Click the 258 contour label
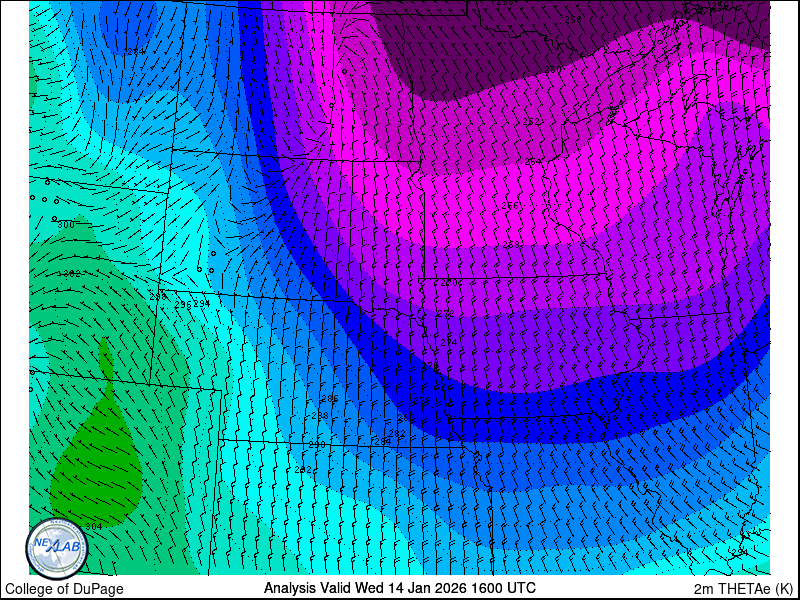Viewport: 800px width, 600px height. click(573, 19)
